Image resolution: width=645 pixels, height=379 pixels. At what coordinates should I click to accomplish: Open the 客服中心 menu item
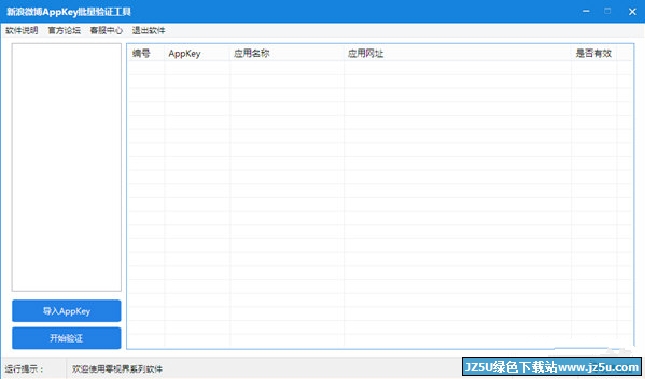tap(106, 30)
